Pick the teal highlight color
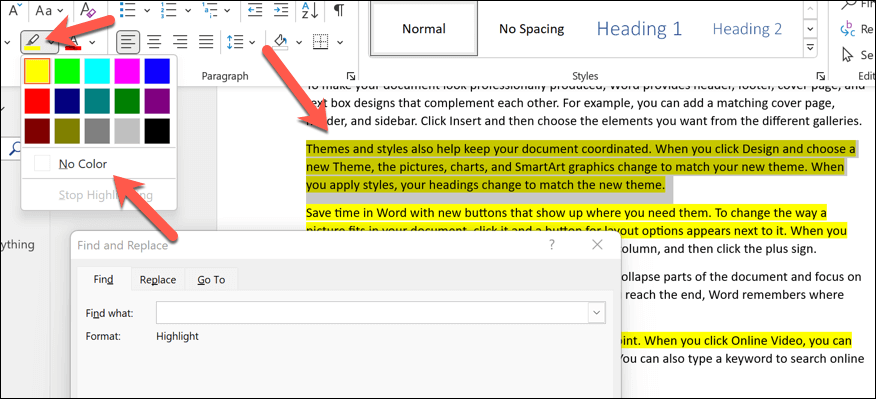This screenshot has width=876, height=399. pos(97,101)
